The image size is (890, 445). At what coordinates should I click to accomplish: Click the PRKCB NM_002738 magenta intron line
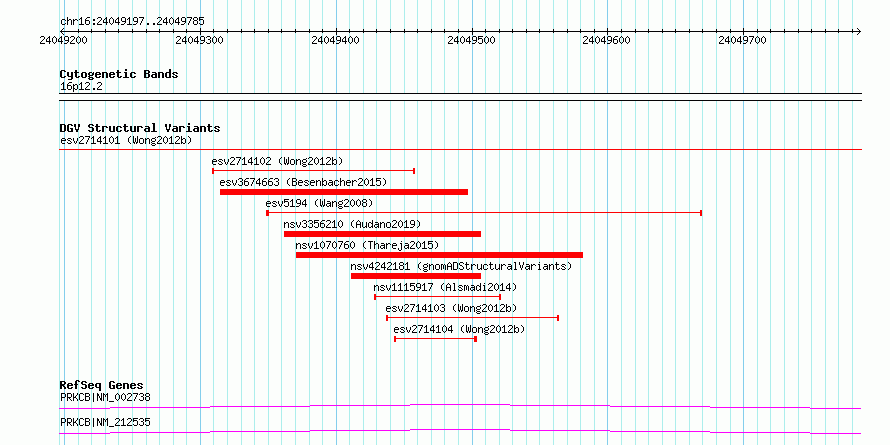pyautogui.click(x=460, y=406)
